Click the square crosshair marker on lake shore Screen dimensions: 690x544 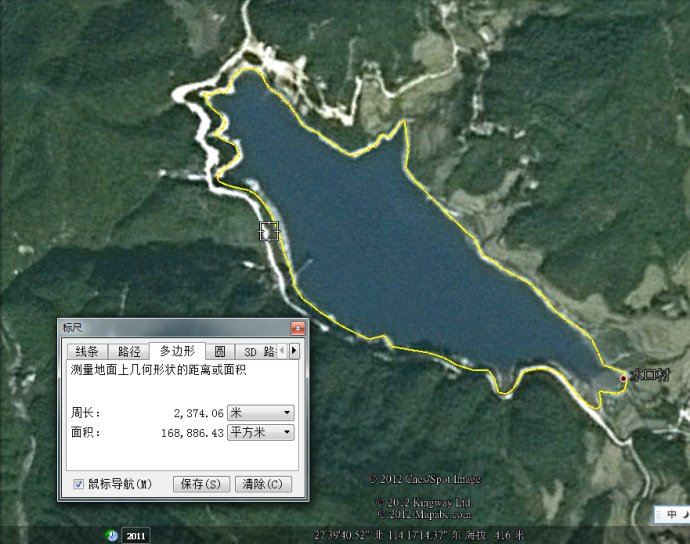(268, 231)
